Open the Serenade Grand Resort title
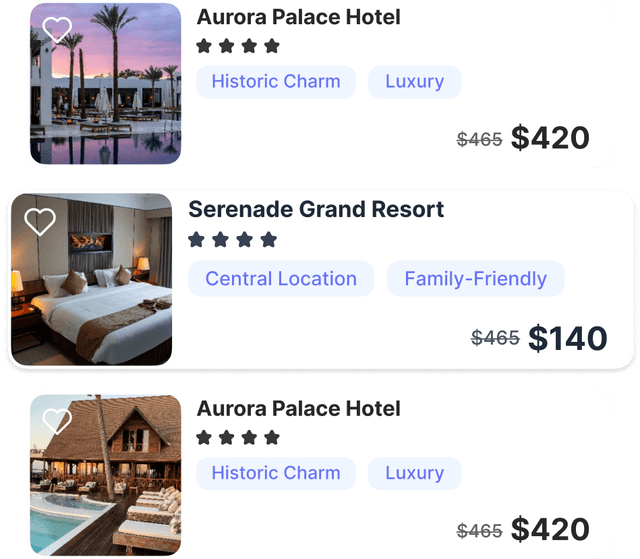Image resolution: width=640 pixels, height=559 pixels. [316, 209]
